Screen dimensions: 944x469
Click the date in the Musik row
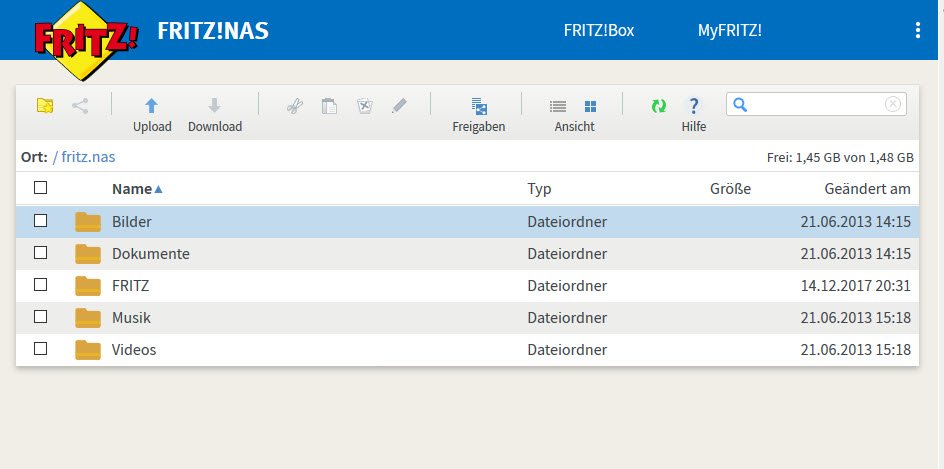coord(856,317)
